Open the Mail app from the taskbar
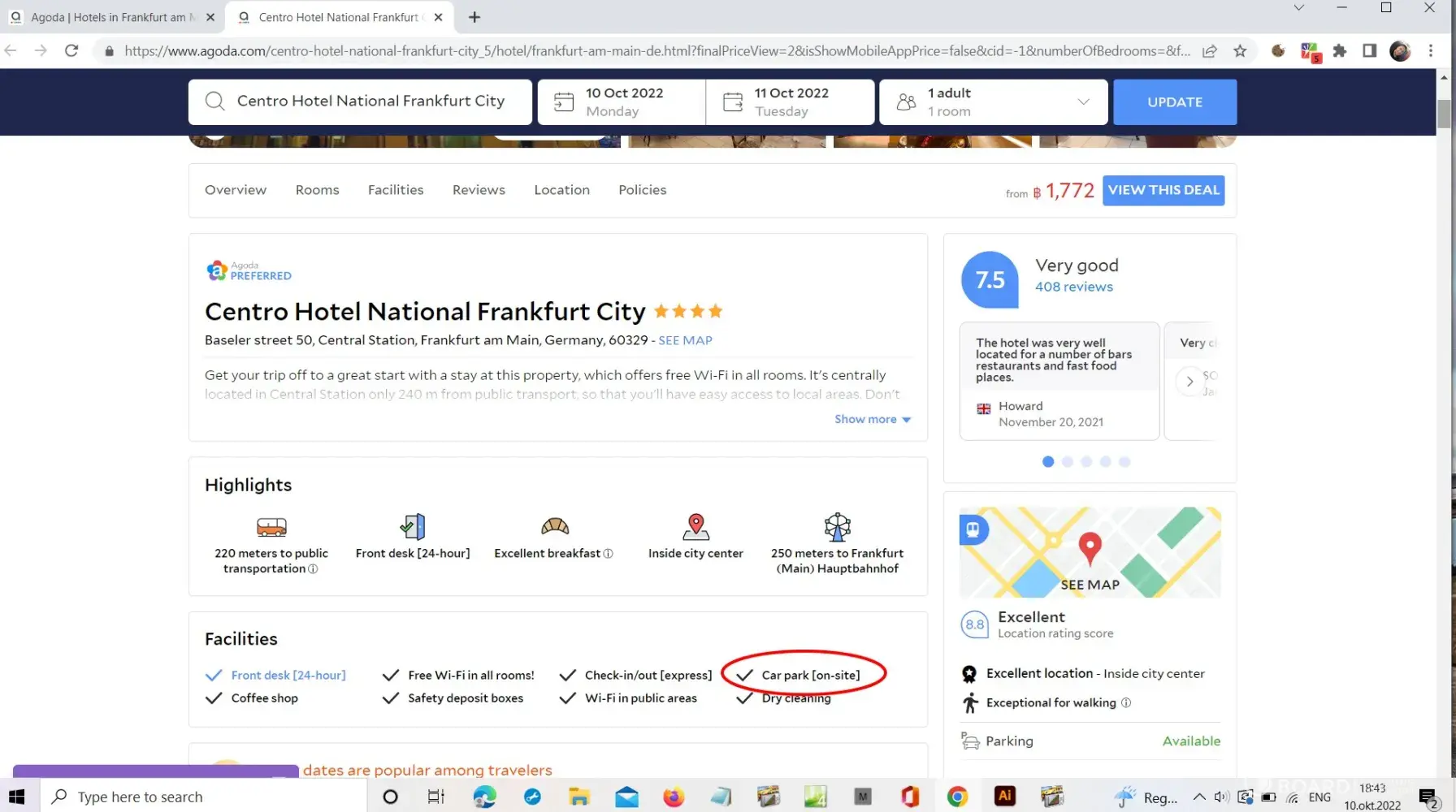 (626, 797)
